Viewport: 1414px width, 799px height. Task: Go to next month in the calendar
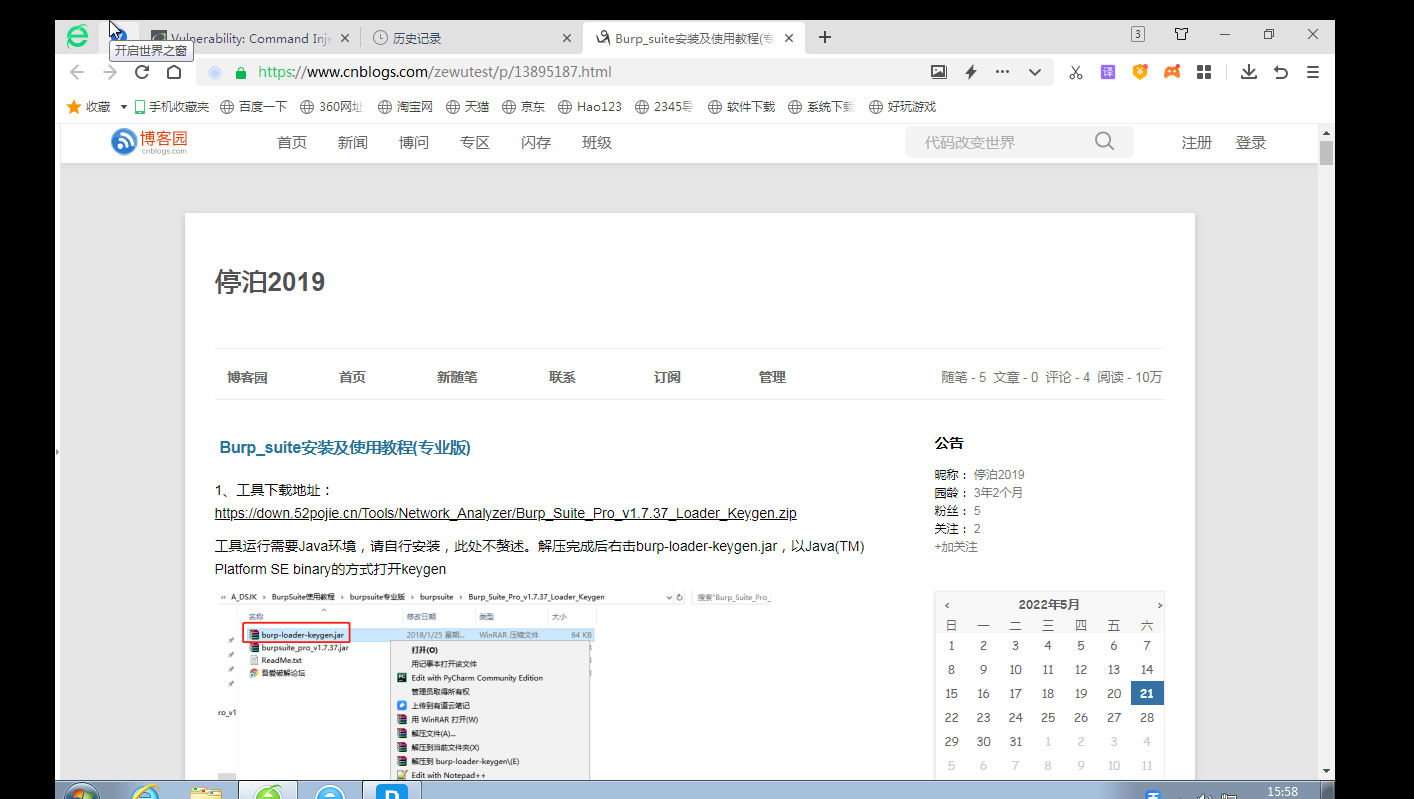pos(1160,605)
